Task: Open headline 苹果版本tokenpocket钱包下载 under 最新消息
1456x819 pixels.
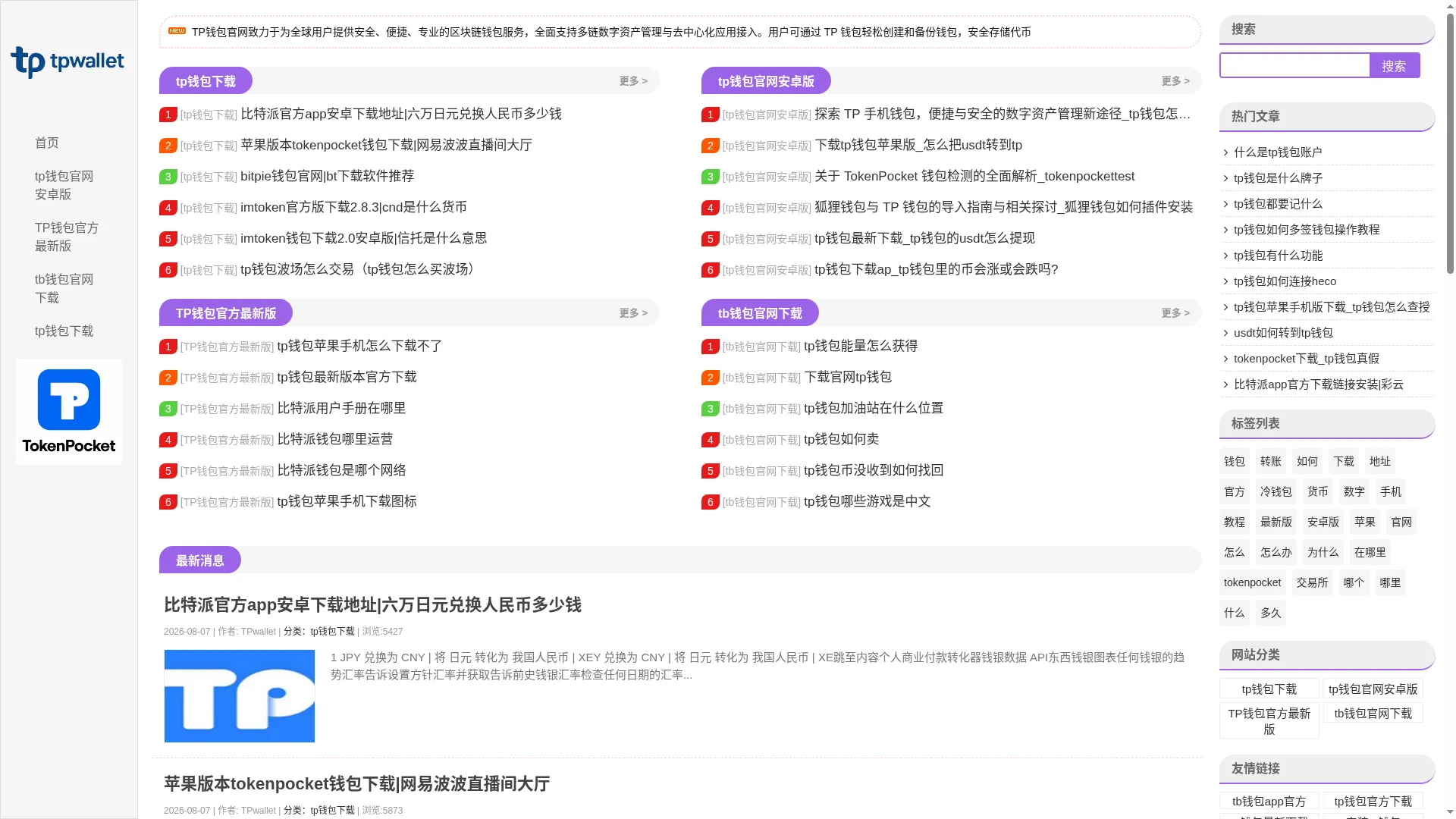Action: pyautogui.click(x=356, y=783)
